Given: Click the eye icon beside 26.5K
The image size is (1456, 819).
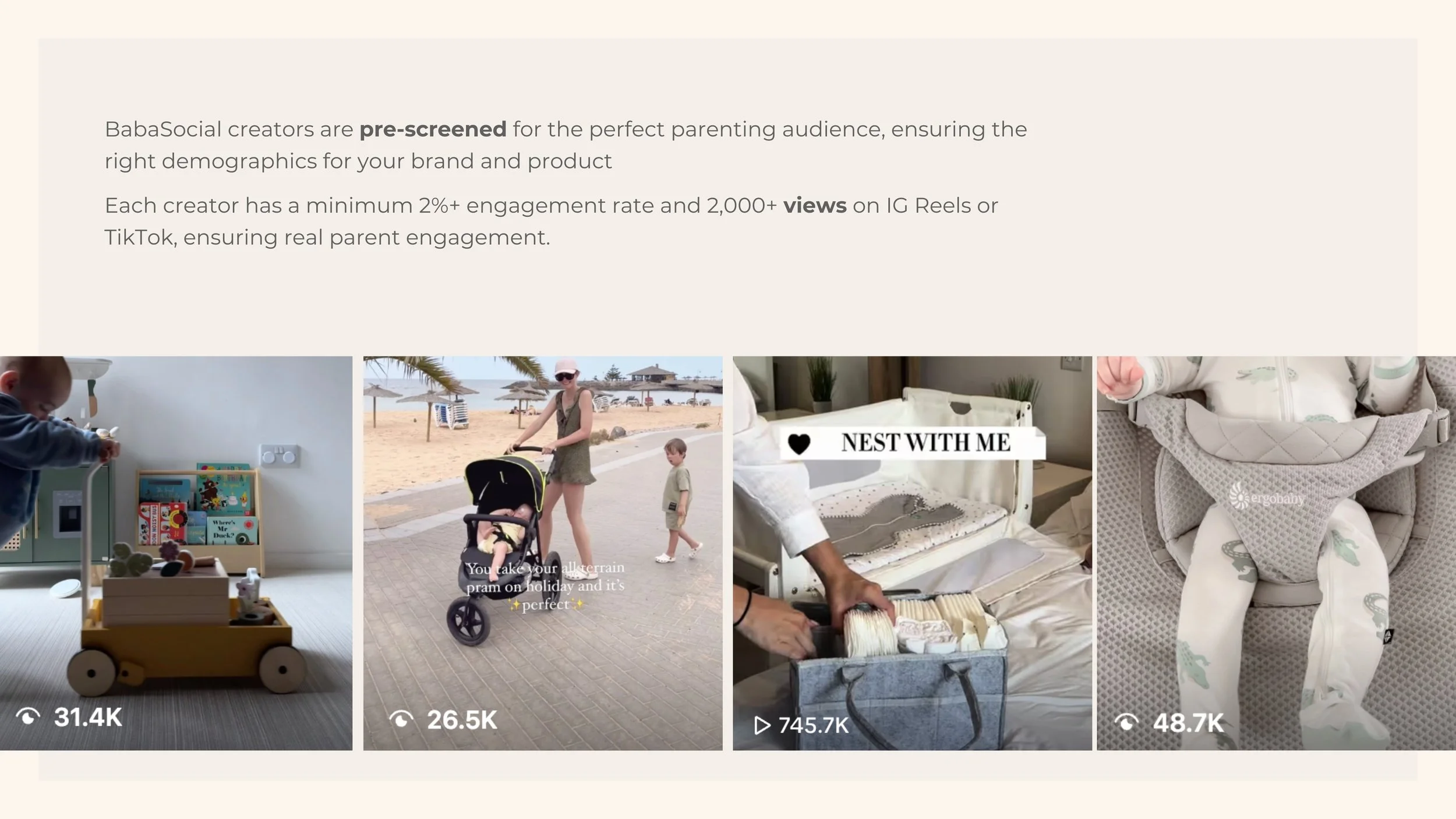Looking at the screenshot, I should point(401,719).
